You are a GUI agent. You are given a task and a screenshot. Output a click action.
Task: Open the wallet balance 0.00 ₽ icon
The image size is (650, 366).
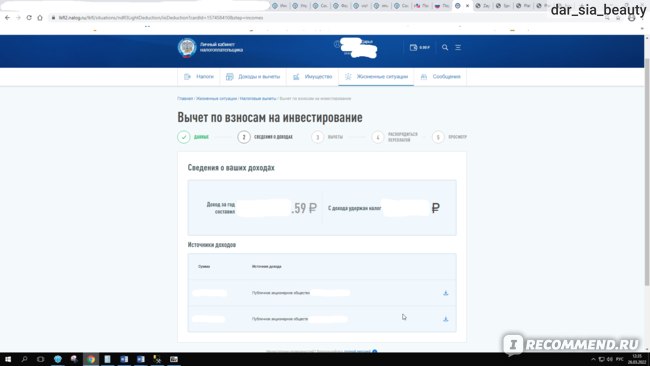(420, 47)
